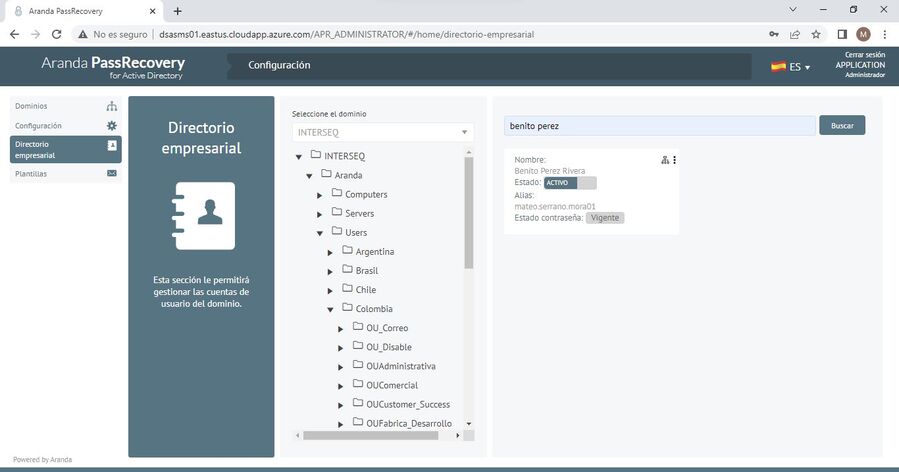
Task: Expand the OUComercial node
Action: point(340,386)
